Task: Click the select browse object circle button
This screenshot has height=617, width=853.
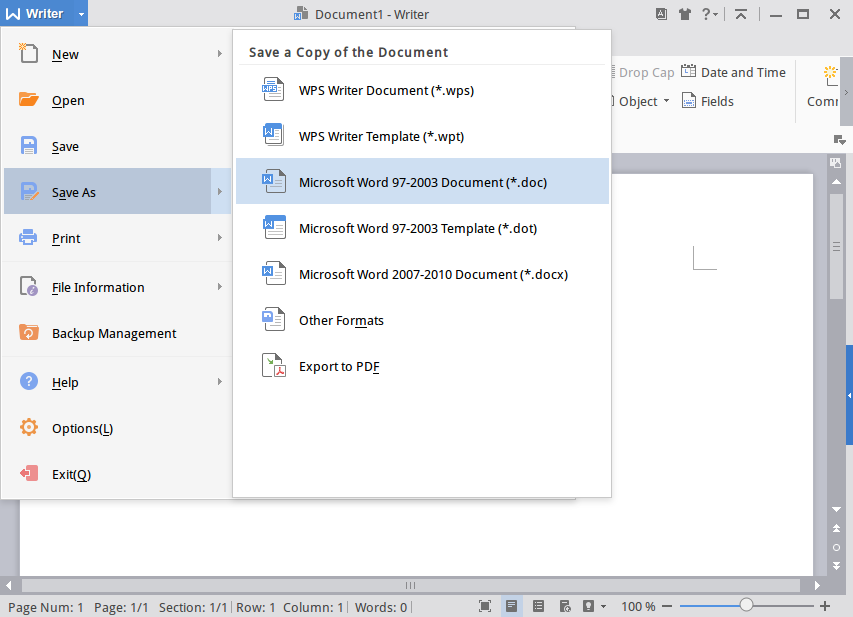Action: (837, 547)
